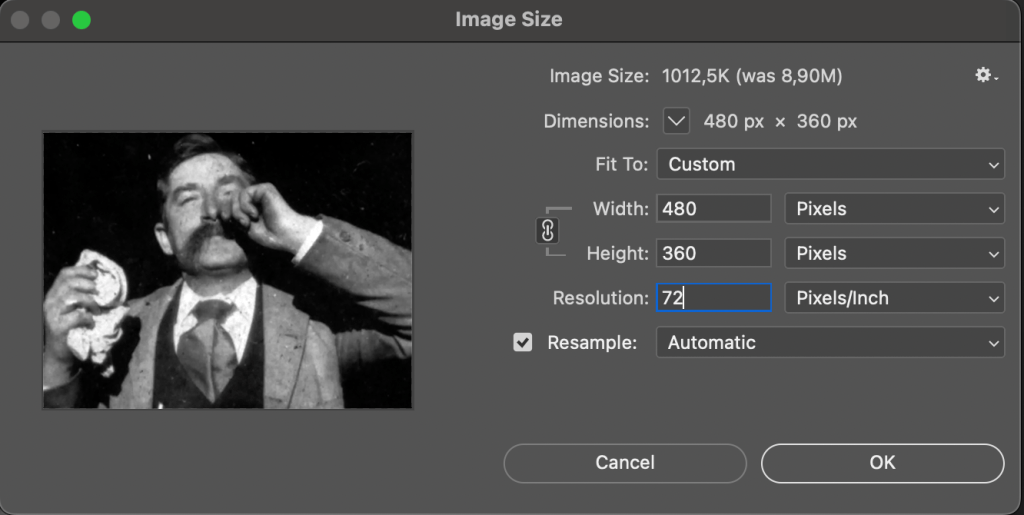This screenshot has width=1024, height=515.
Task: Open the Pixels/Inch resolution units dropdown
Action: click(x=894, y=298)
